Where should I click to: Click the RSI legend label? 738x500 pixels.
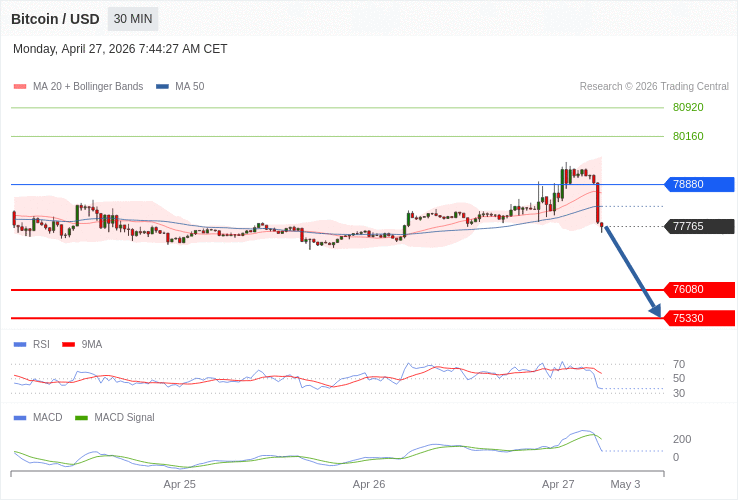41,345
